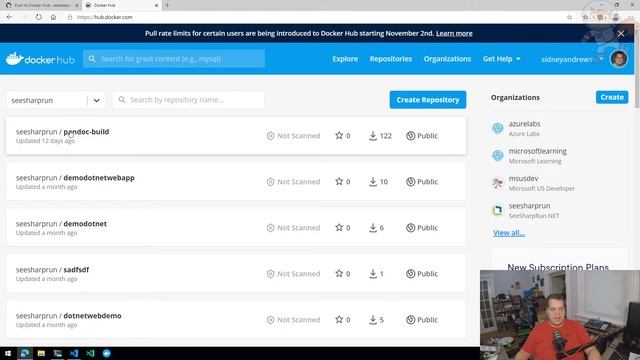Click the View all organizations link
Screen dimensions: 640x360
point(509,233)
